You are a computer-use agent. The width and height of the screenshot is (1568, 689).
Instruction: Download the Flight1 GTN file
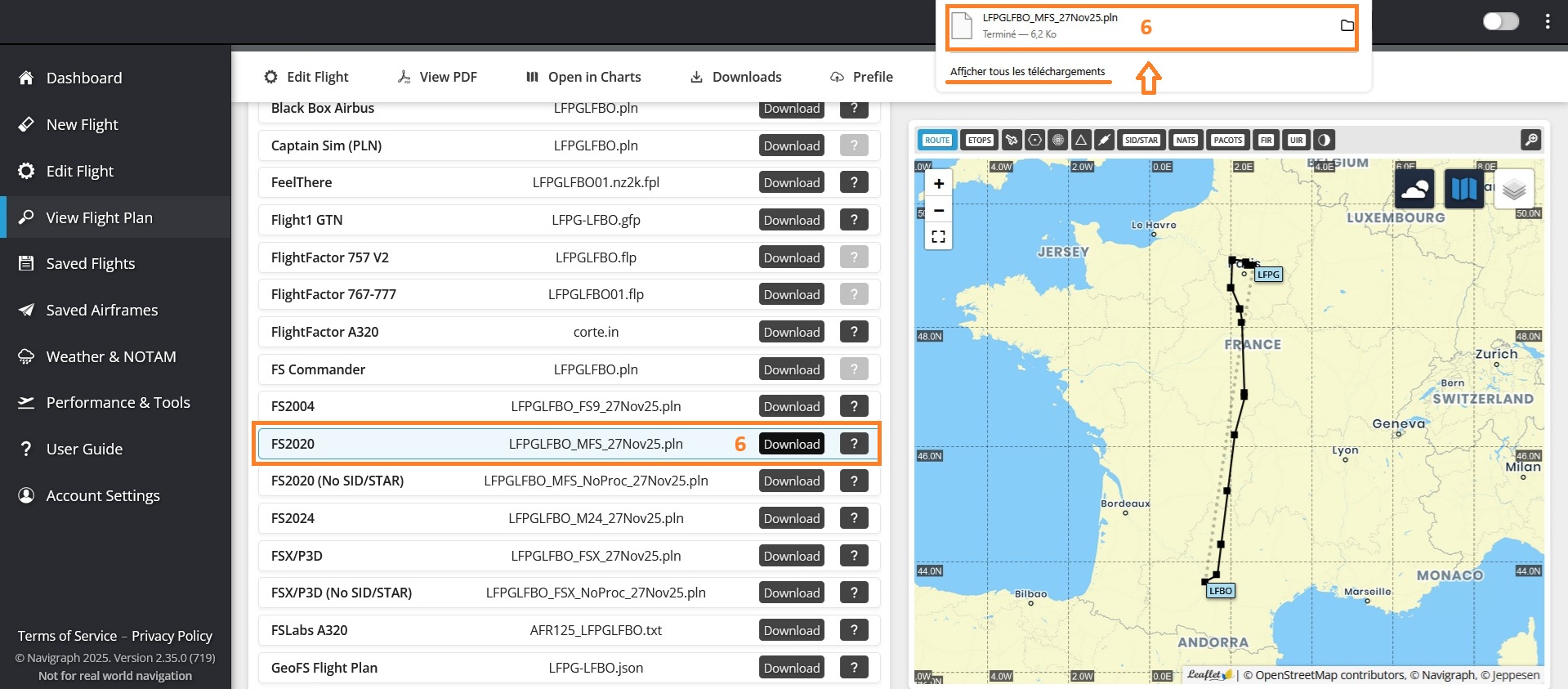coord(792,220)
